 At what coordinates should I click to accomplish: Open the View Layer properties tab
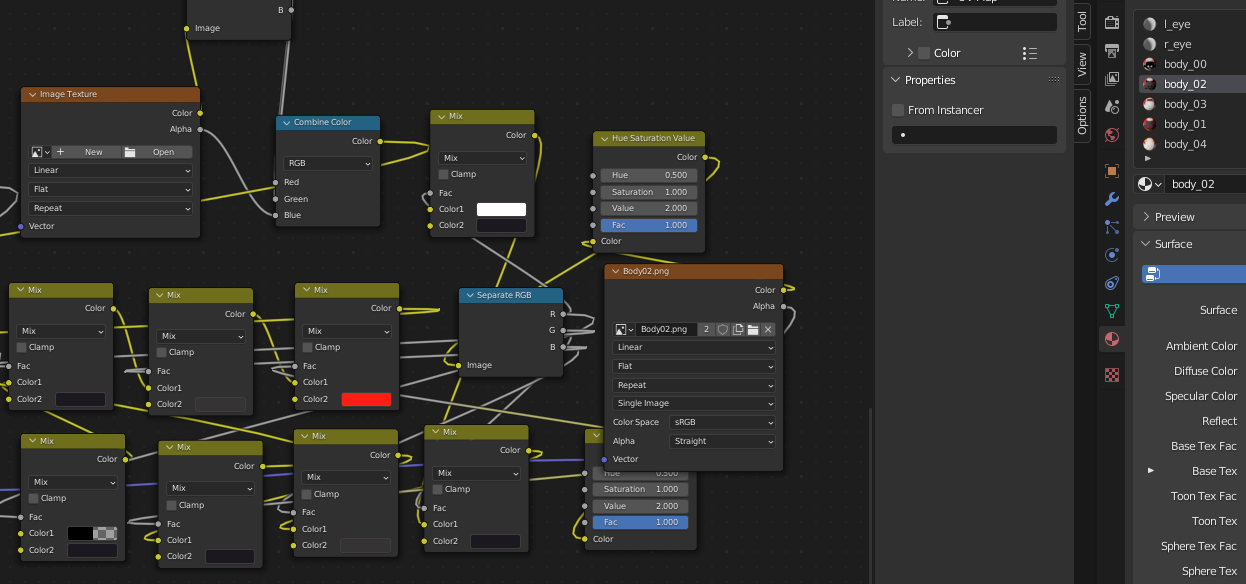click(1112, 78)
